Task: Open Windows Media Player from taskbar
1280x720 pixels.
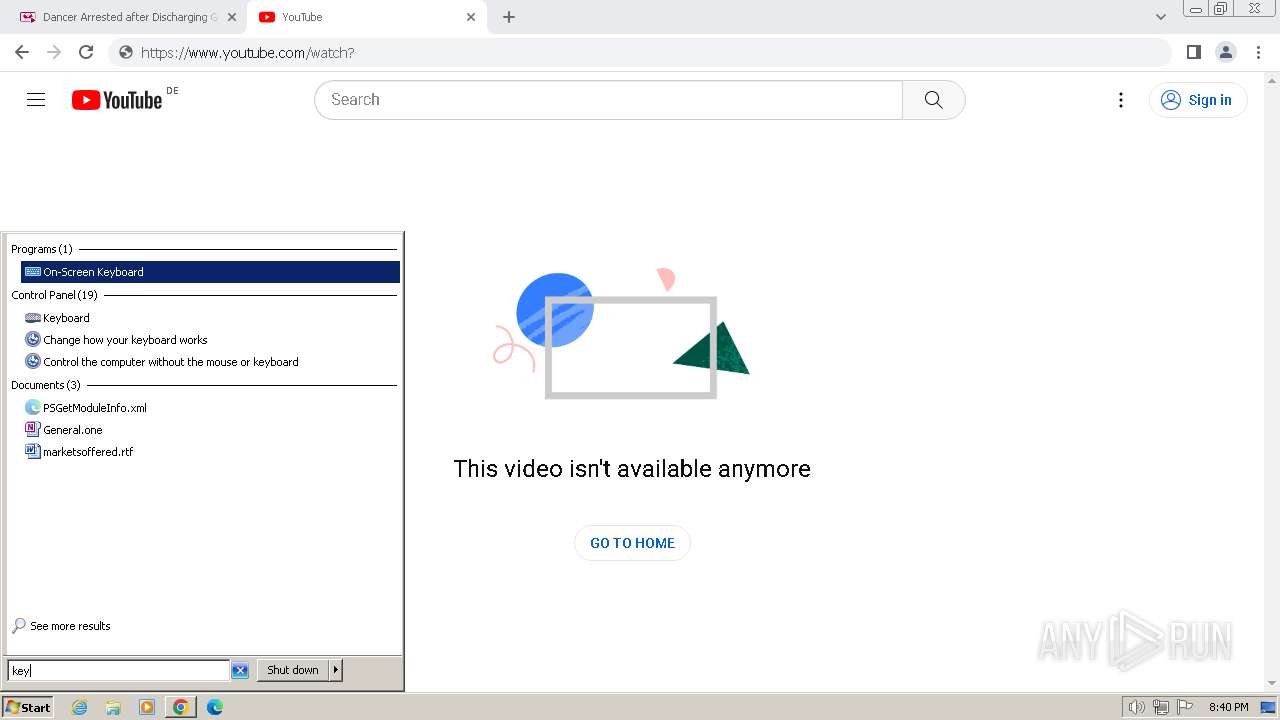Action: click(x=147, y=707)
